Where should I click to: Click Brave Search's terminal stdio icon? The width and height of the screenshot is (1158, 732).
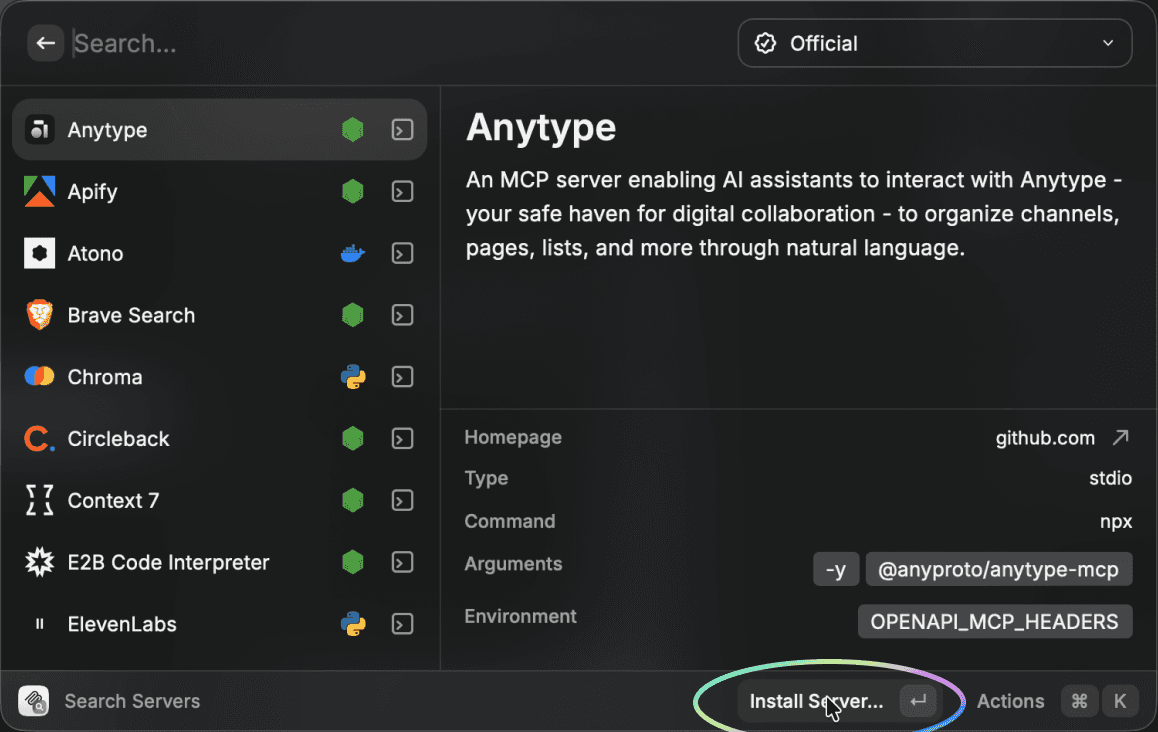[x=402, y=315]
